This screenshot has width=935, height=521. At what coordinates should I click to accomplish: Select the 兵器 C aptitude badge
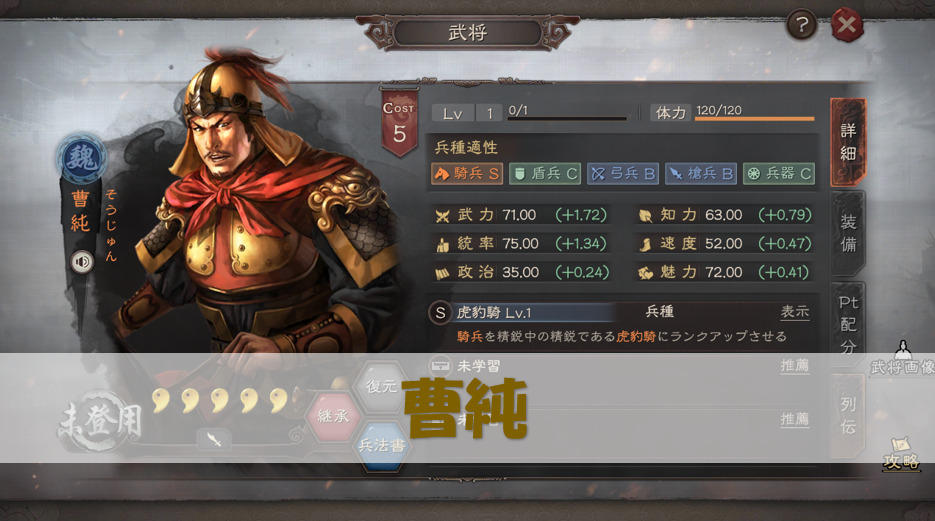click(779, 173)
